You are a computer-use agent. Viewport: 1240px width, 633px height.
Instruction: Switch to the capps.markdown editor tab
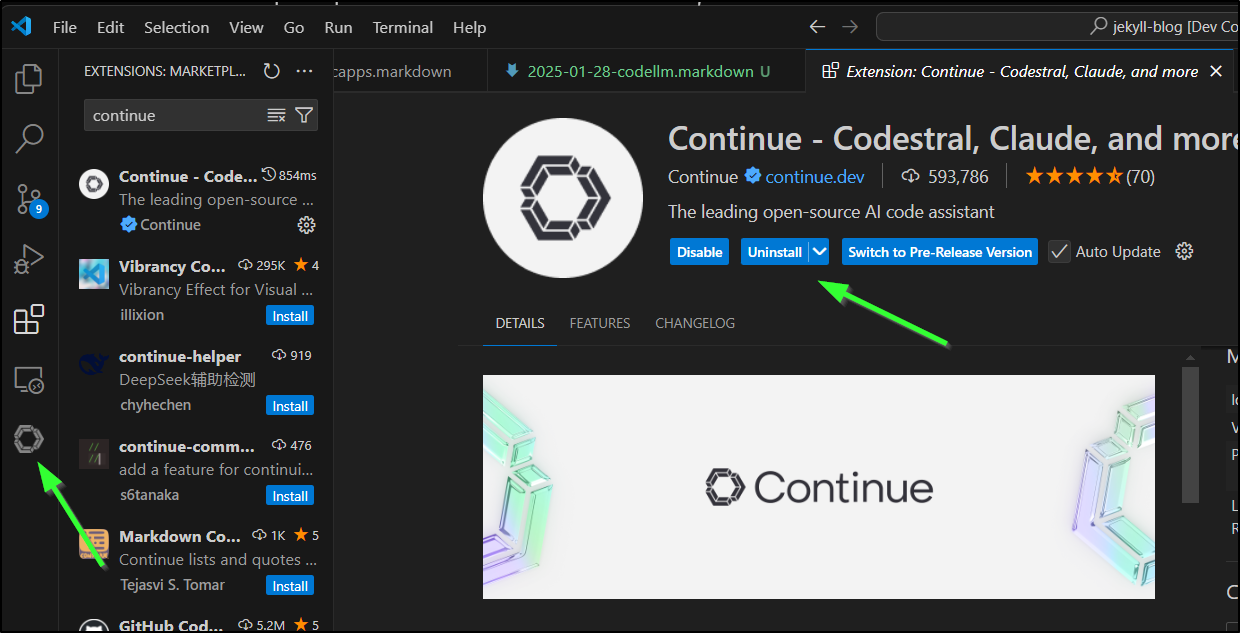click(410, 71)
